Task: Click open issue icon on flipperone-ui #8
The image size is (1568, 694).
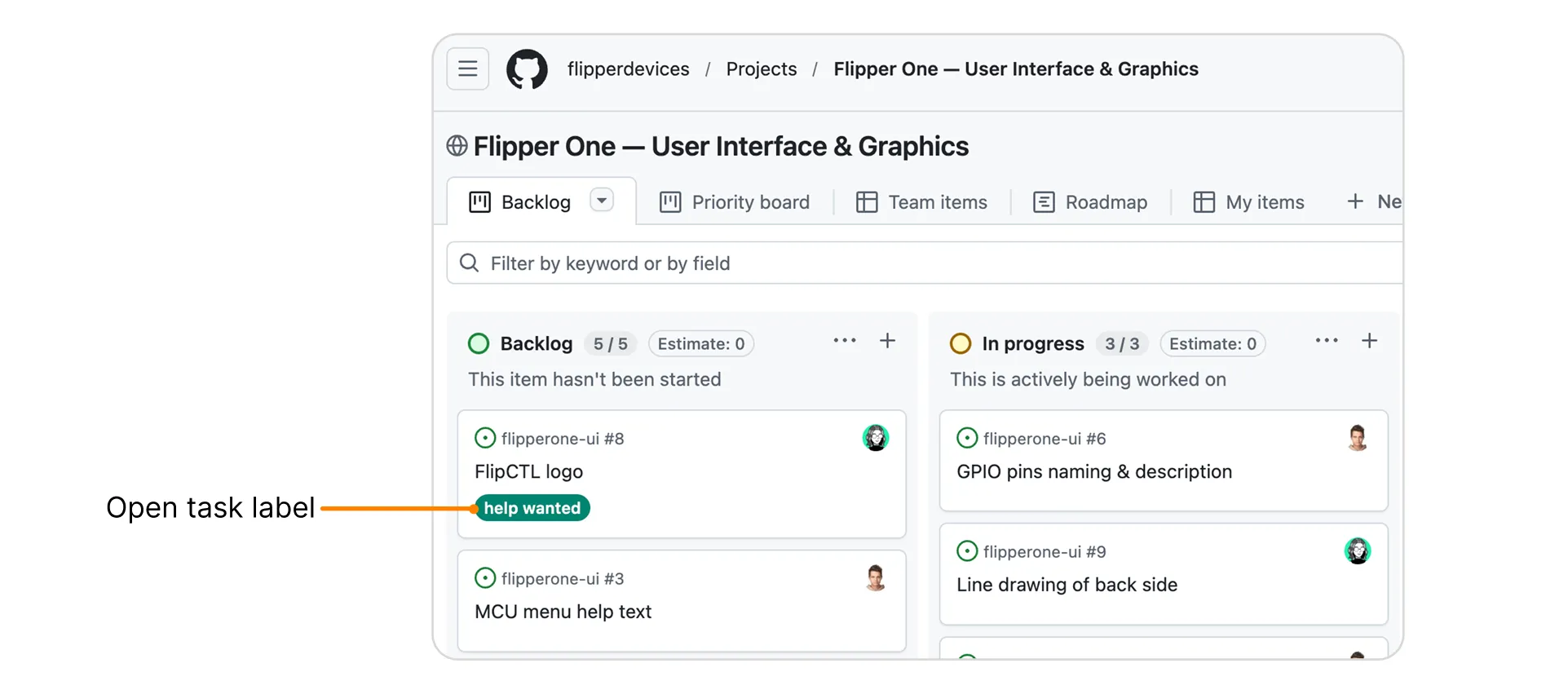Action: coord(485,438)
